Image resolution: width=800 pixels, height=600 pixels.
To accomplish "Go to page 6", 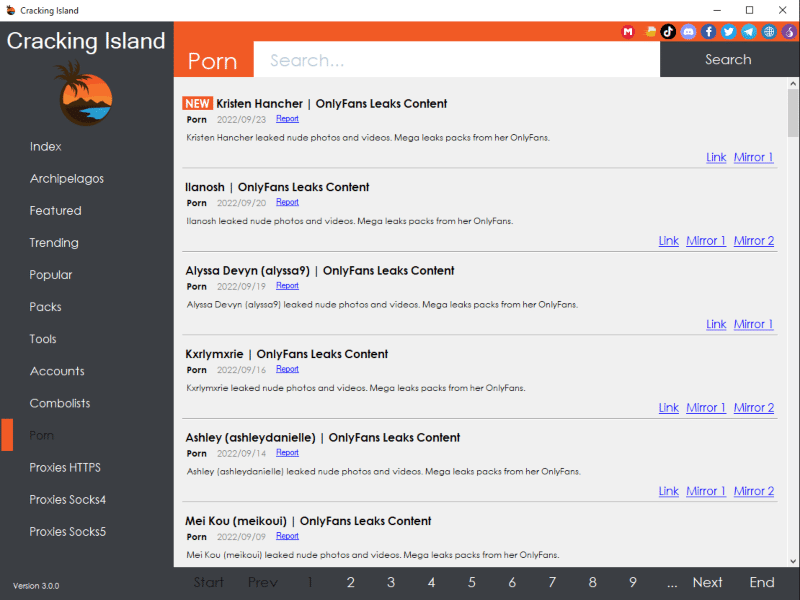I will pyautogui.click(x=512, y=583).
